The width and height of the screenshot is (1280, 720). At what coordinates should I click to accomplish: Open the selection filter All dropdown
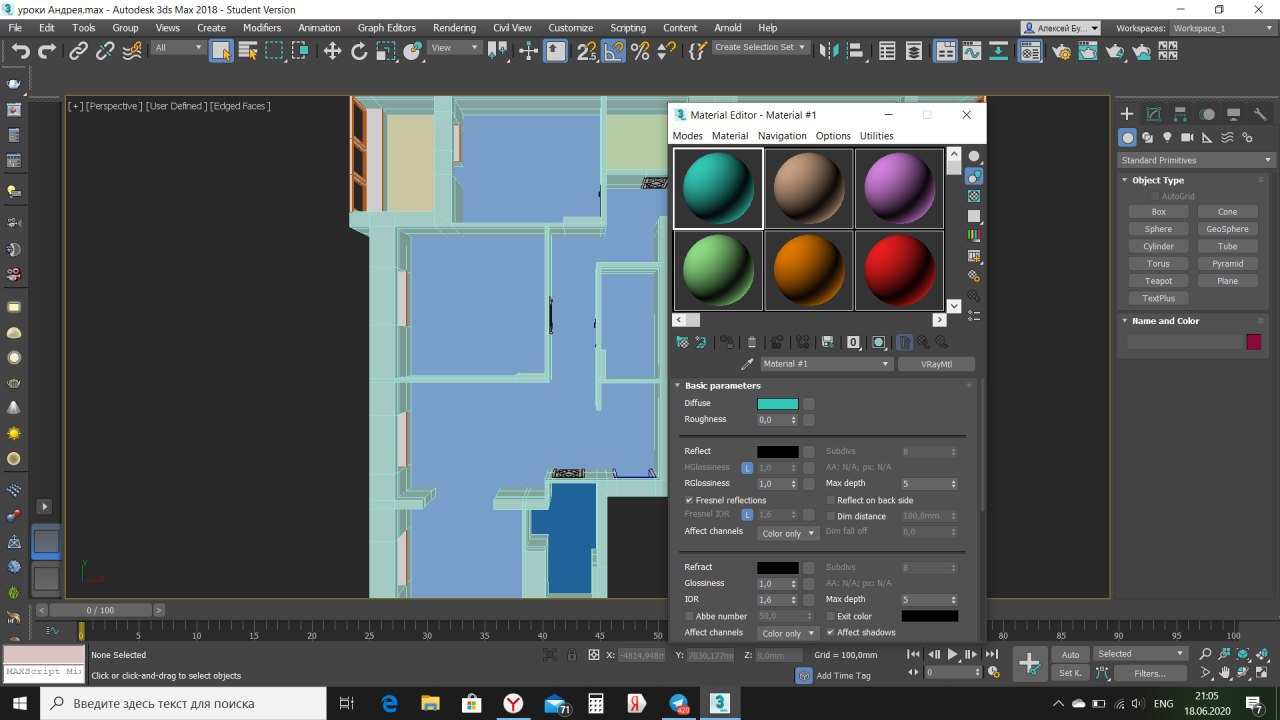point(178,47)
